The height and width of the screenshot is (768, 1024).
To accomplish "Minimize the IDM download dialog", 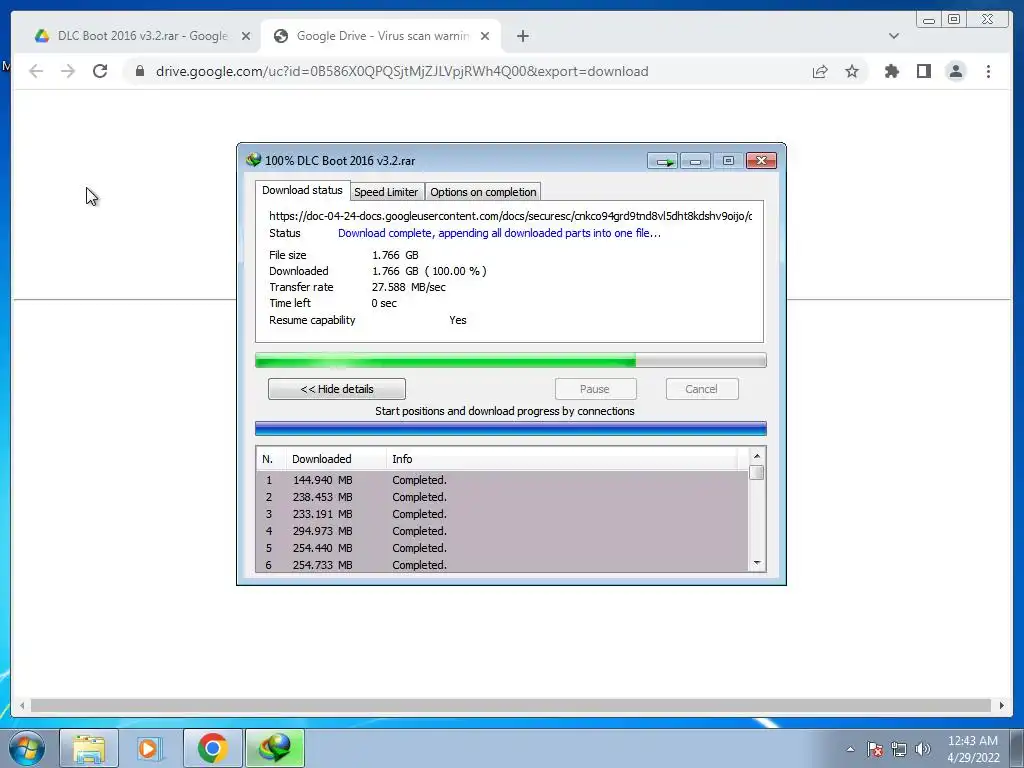I will [x=696, y=161].
